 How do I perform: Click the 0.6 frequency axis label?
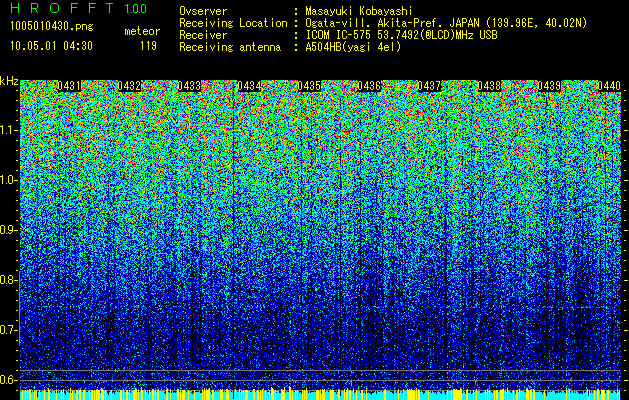click(x=8, y=380)
